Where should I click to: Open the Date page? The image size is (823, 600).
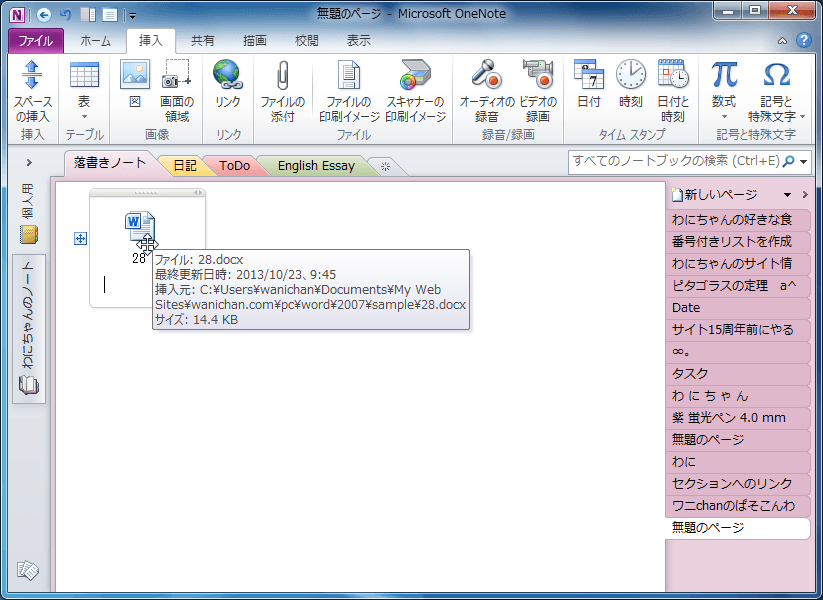(x=738, y=308)
